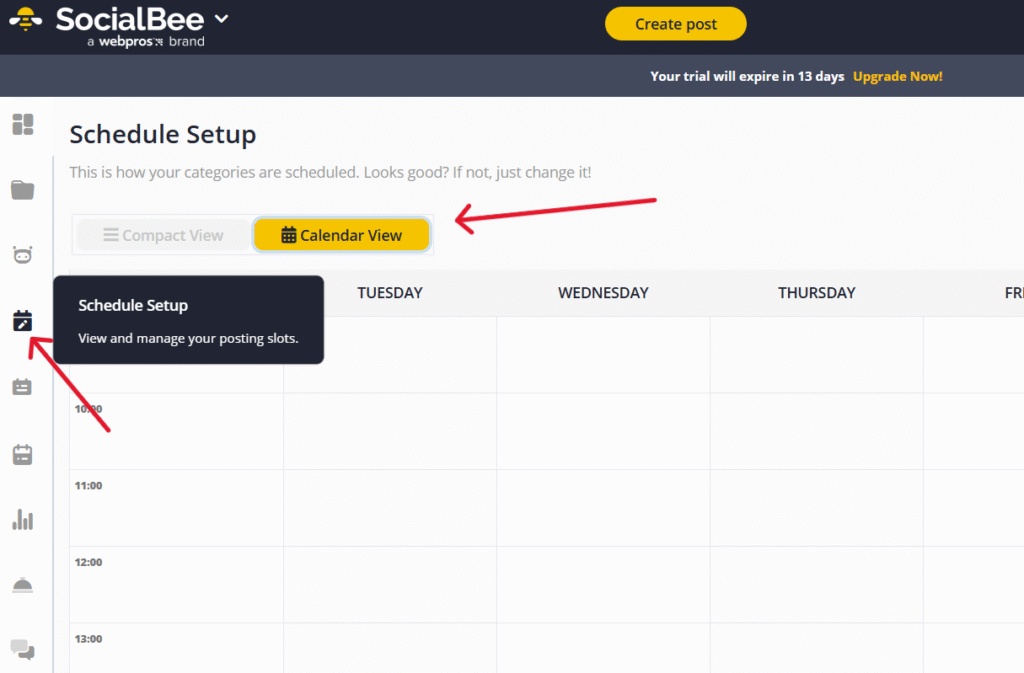The width and height of the screenshot is (1024, 673).
Task: Click the SocialBee bee logo
Action: pos(26,20)
